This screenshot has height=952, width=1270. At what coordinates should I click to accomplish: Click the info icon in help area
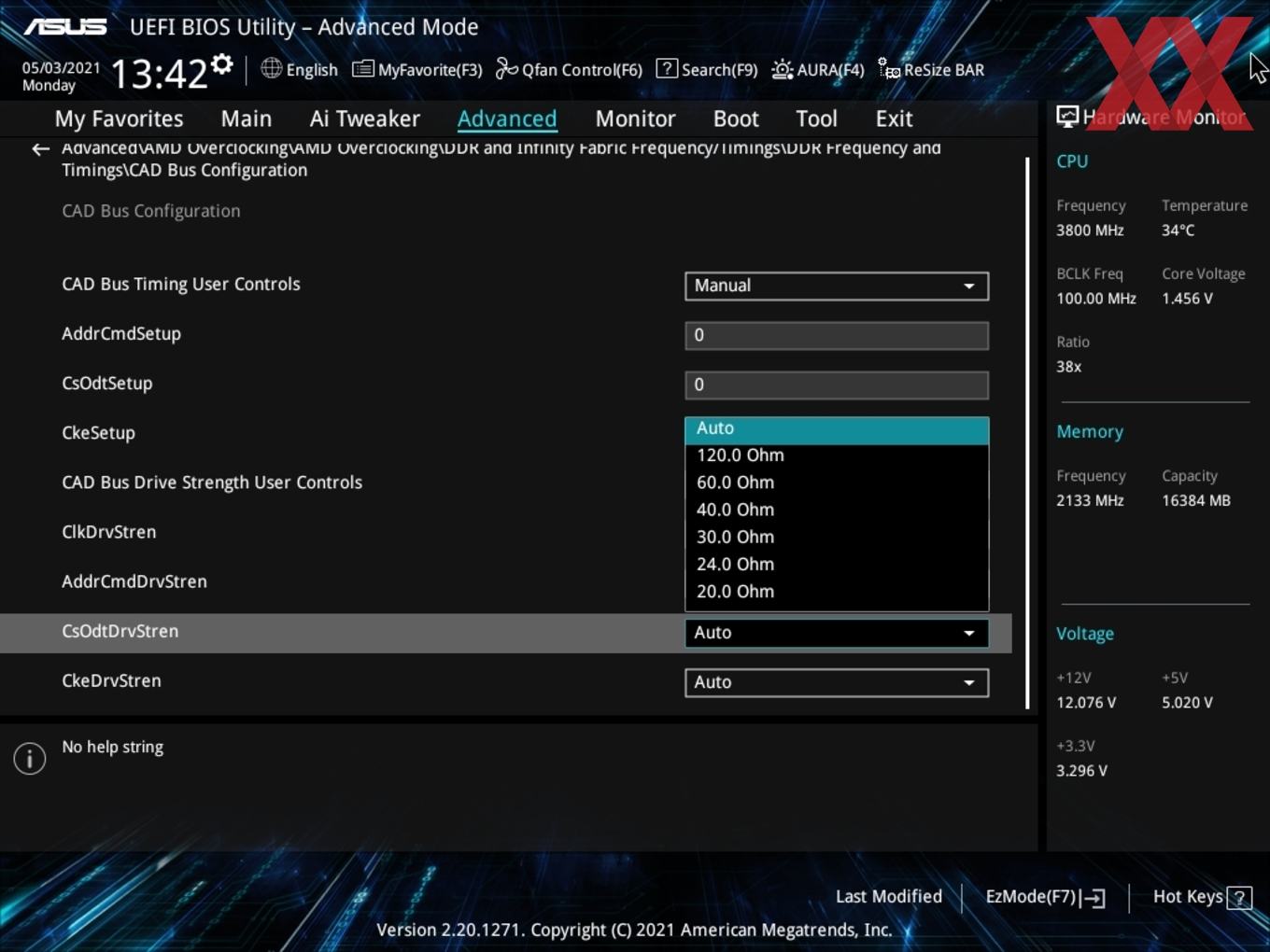(x=30, y=758)
